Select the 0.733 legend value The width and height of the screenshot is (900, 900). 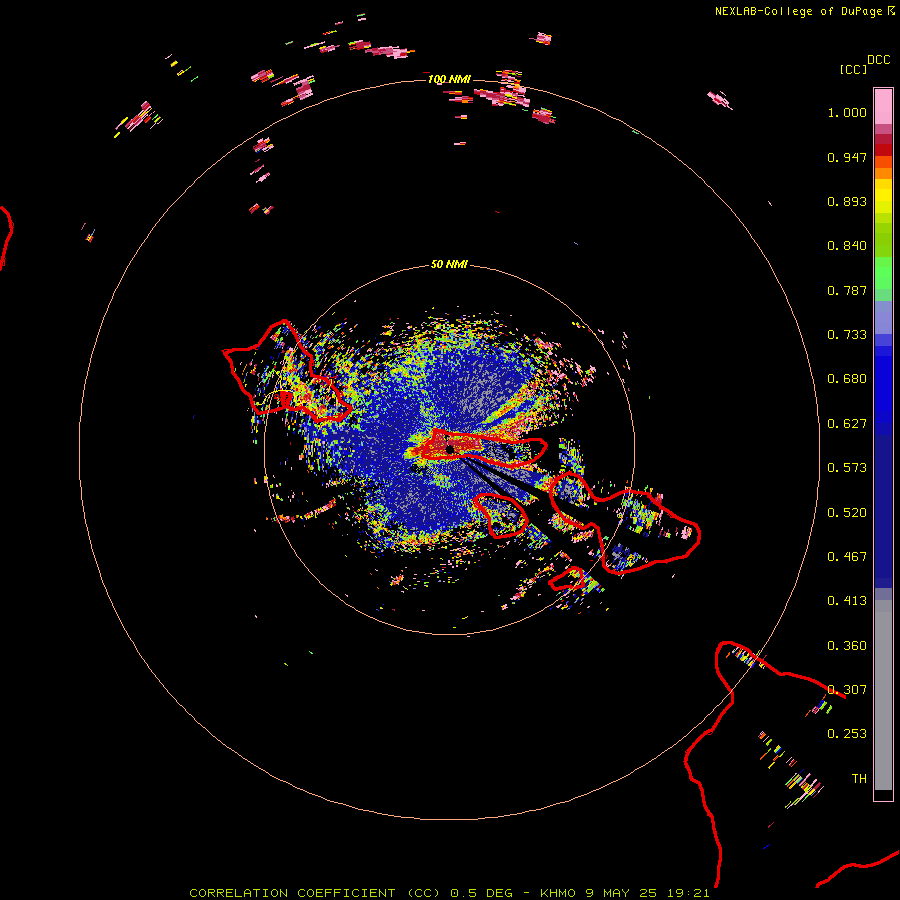(x=847, y=335)
